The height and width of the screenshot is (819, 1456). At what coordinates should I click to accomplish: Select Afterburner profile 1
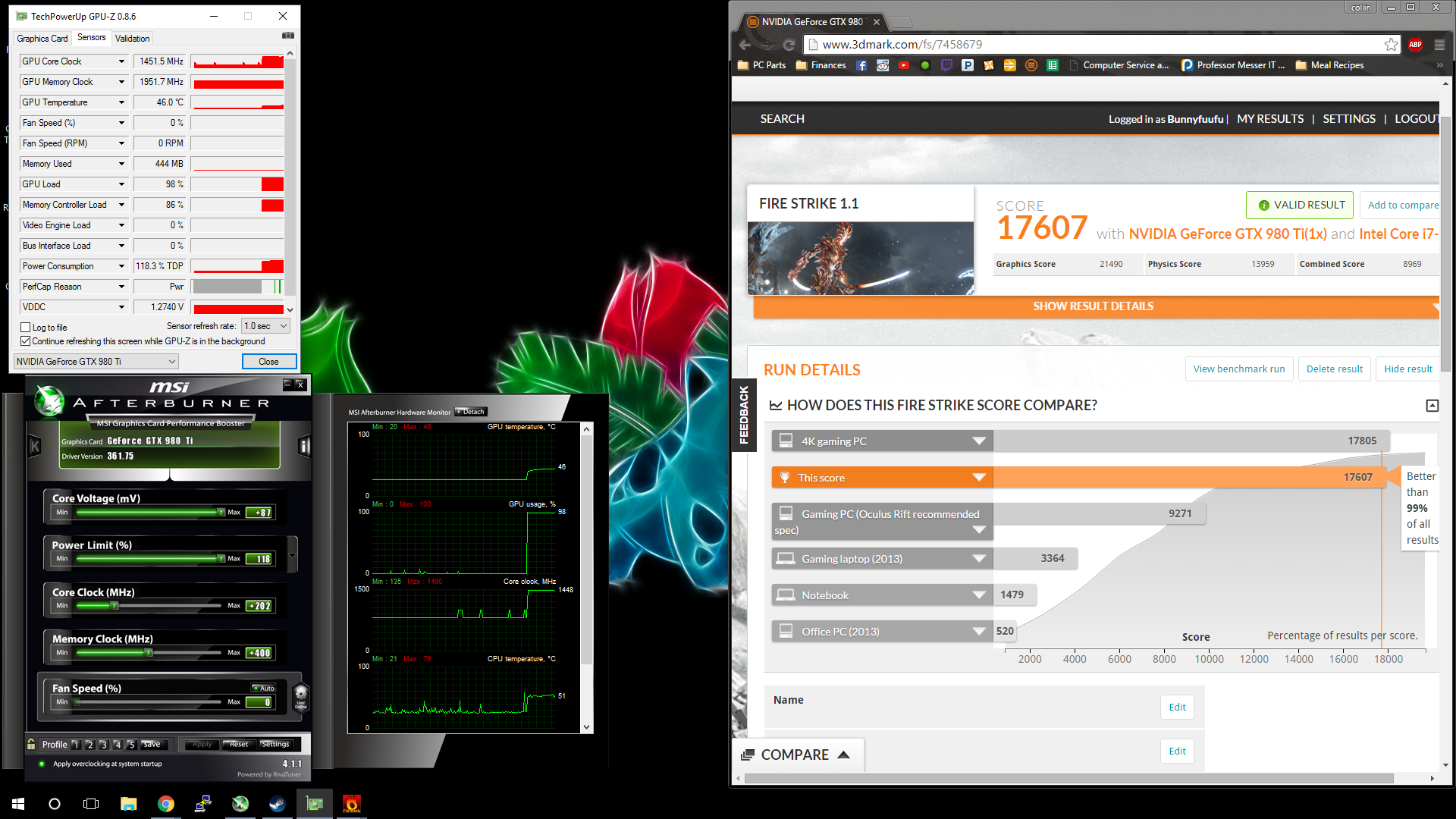pos(76,744)
